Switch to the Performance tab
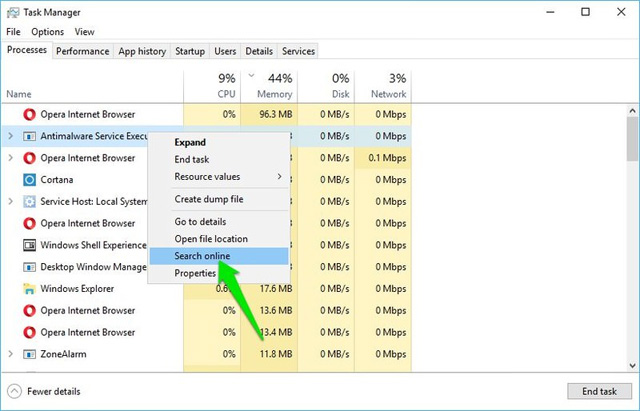 [83, 51]
